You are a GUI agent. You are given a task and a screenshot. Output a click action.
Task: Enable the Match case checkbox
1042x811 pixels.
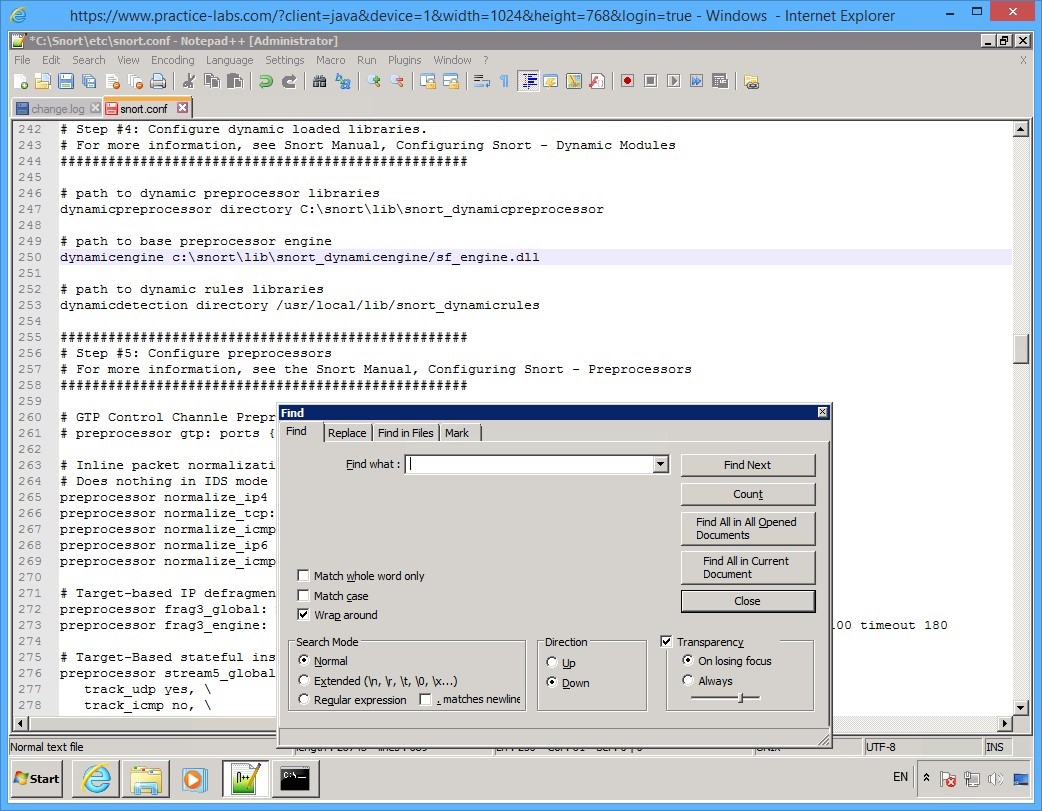[303, 597]
